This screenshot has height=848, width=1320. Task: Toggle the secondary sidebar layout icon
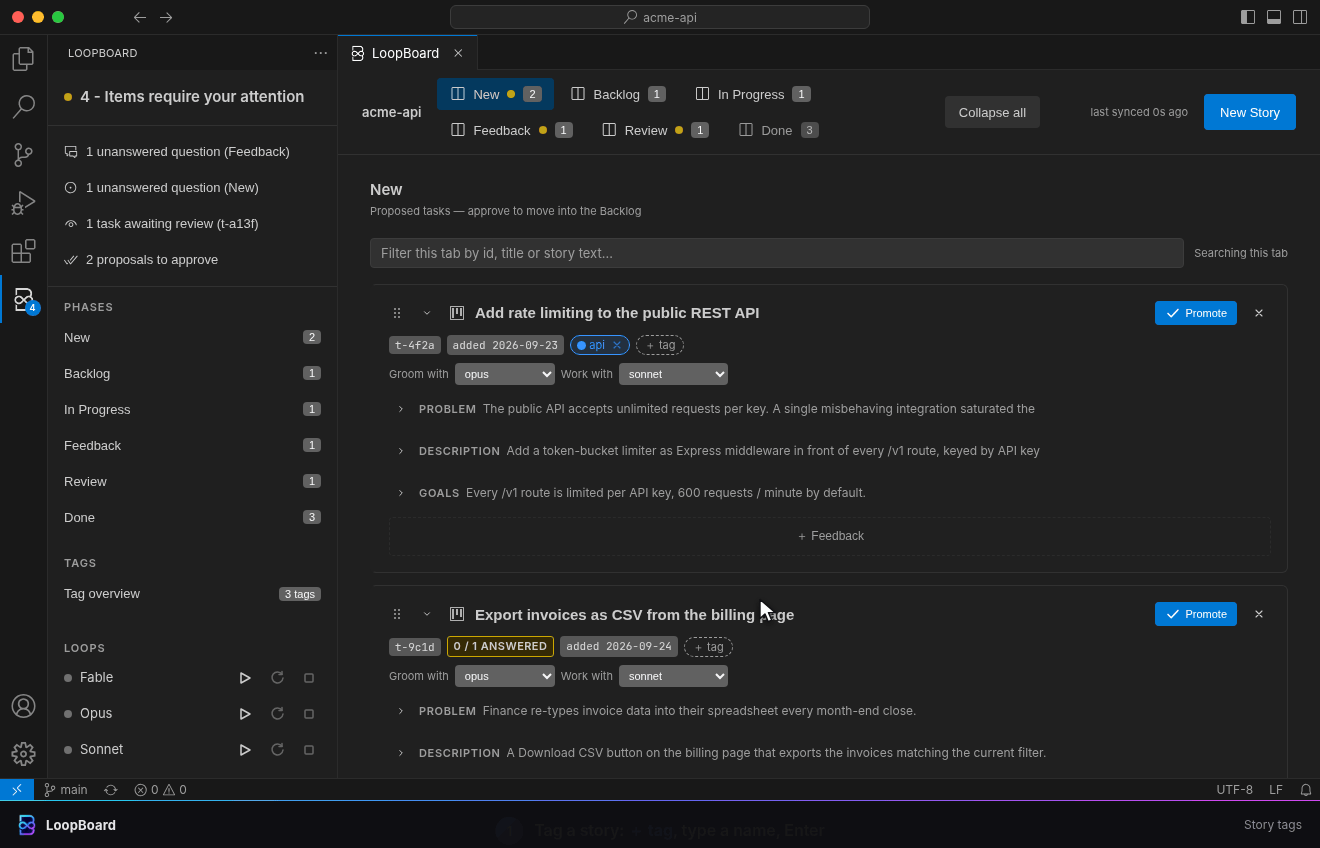(x=1300, y=17)
